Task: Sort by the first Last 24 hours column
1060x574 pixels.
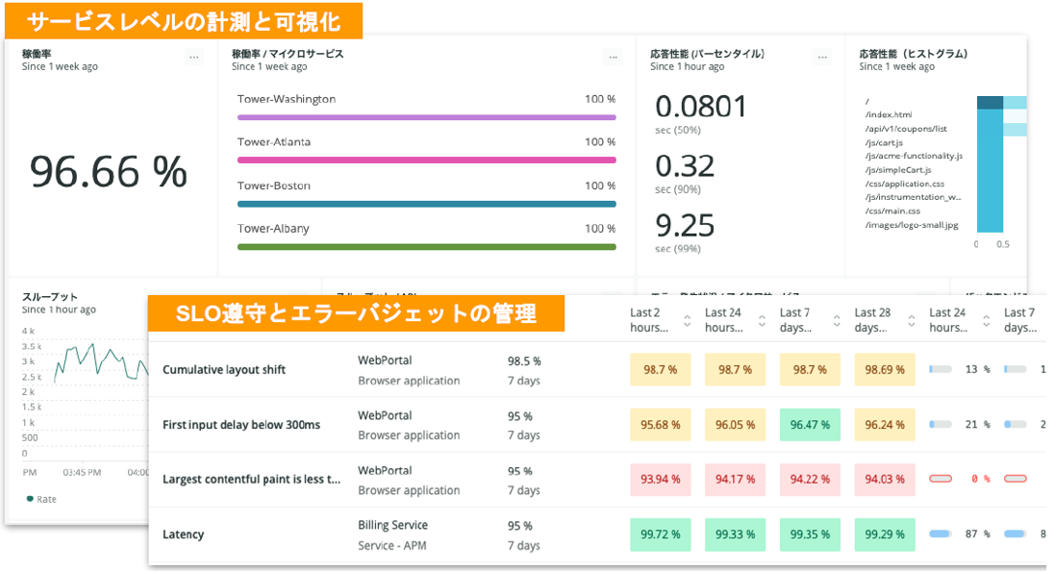Action: click(x=760, y=321)
